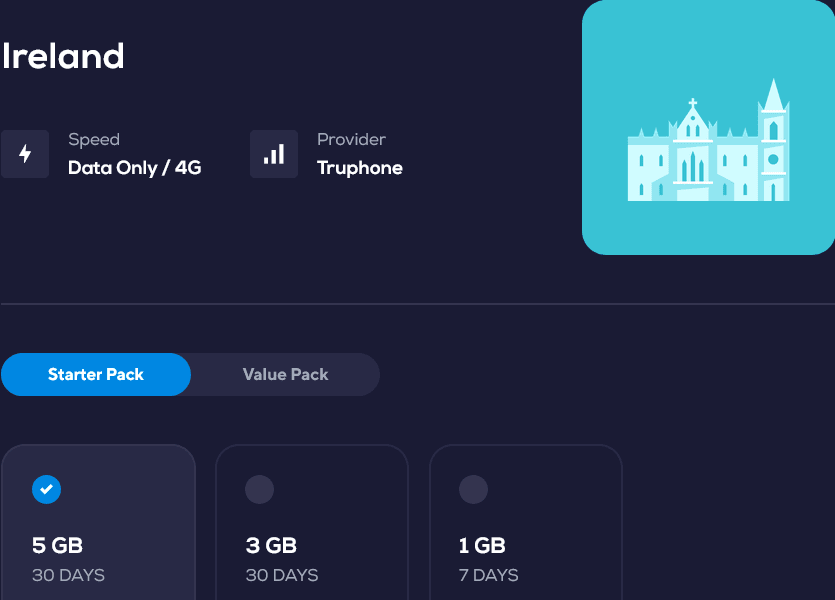The width and height of the screenshot is (835, 600).
Task: Click the 5 GB plan title
Action: [57, 546]
